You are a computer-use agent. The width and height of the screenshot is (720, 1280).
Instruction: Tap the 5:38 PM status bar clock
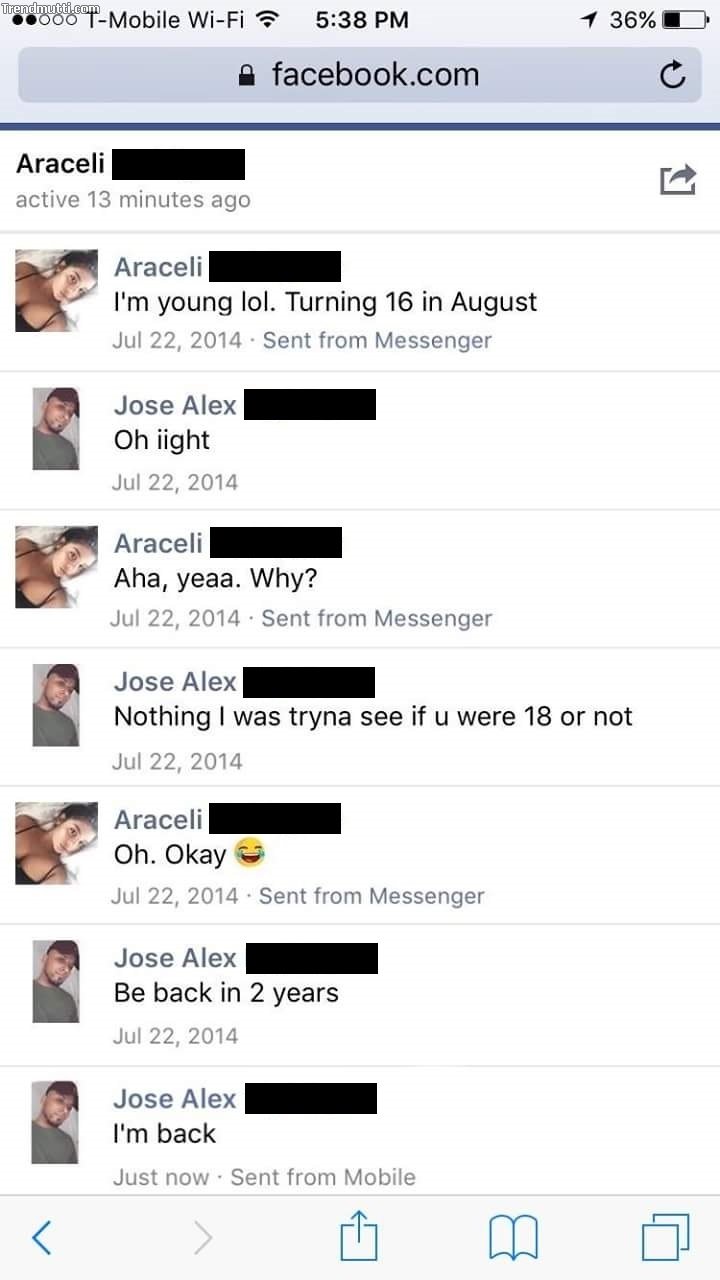[361, 19]
